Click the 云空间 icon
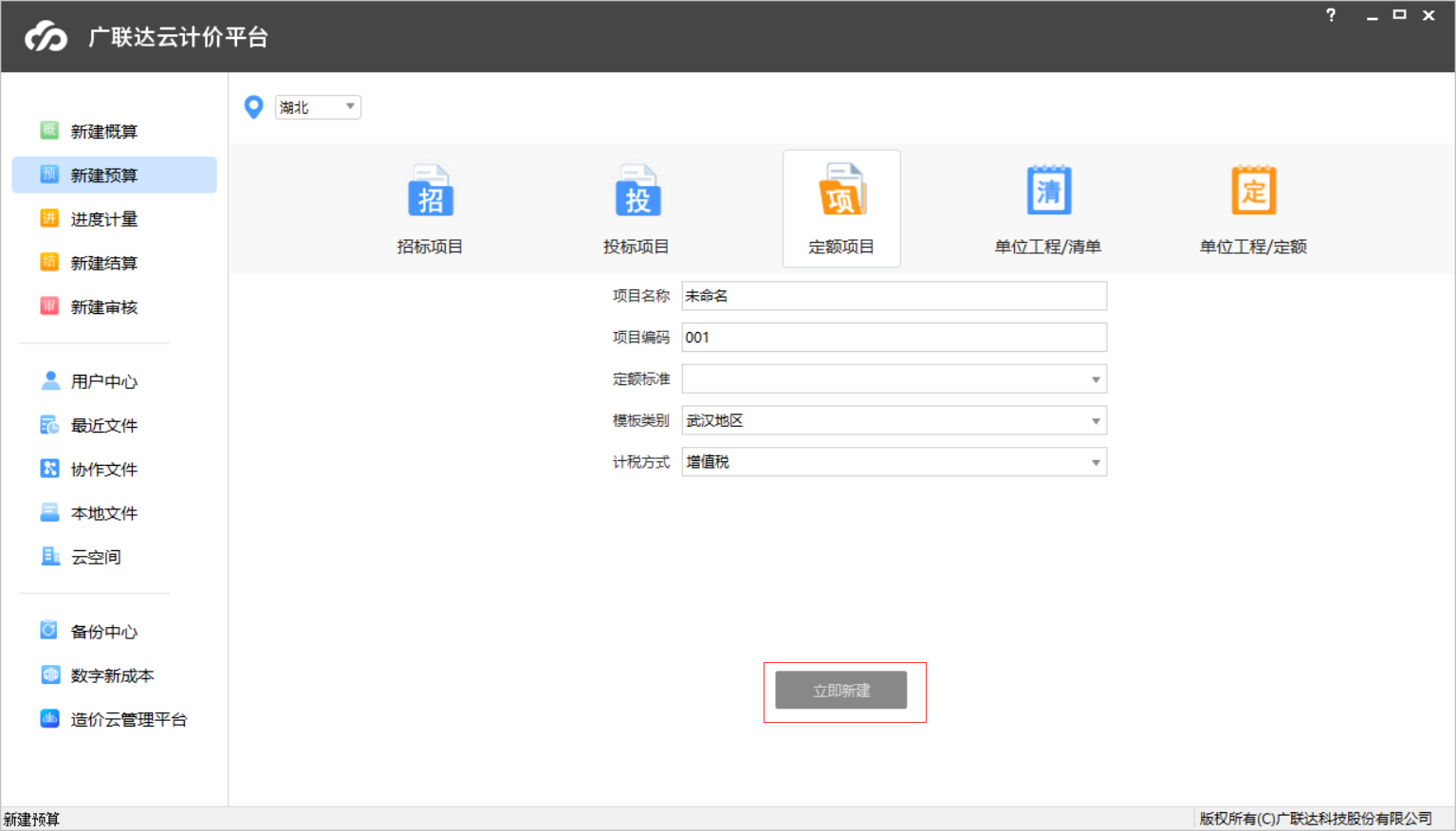Viewport: 1456px width, 831px height. (x=50, y=556)
